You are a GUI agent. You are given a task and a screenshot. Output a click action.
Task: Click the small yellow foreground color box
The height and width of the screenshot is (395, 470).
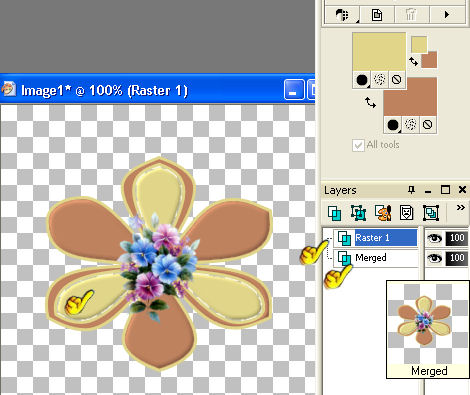point(419,44)
